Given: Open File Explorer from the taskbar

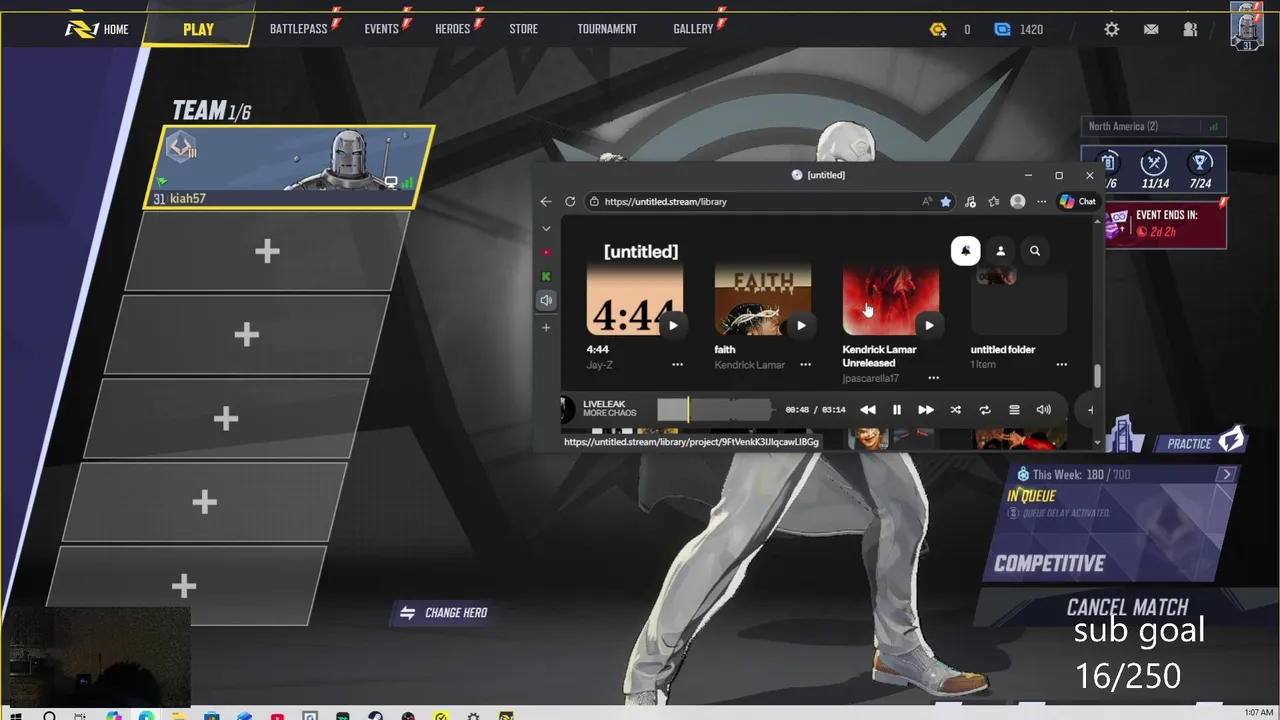Looking at the screenshot, I should coord(178,715).
